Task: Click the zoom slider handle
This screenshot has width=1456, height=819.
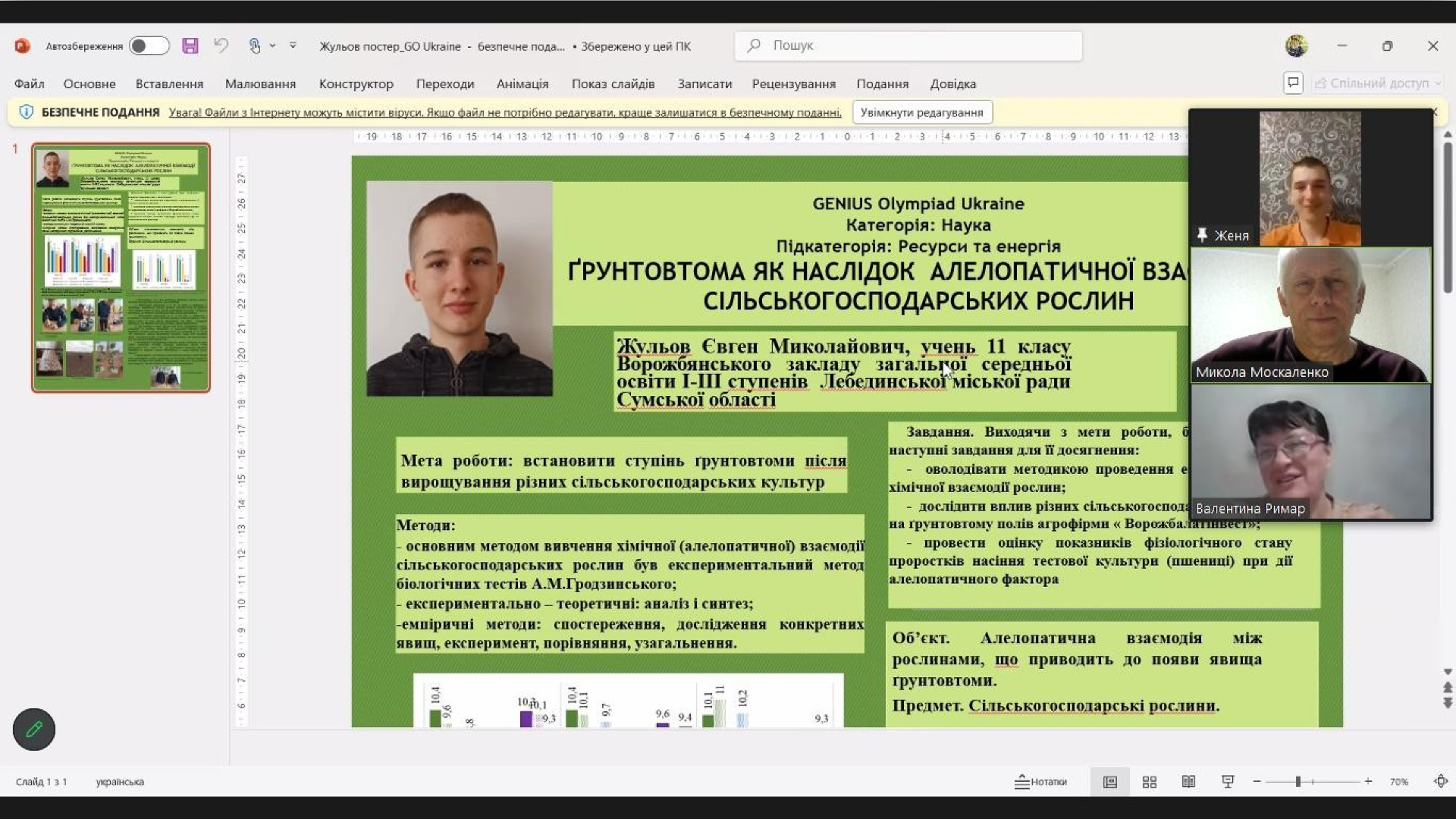Action: pyautogui.click(x=1298, y=781)
